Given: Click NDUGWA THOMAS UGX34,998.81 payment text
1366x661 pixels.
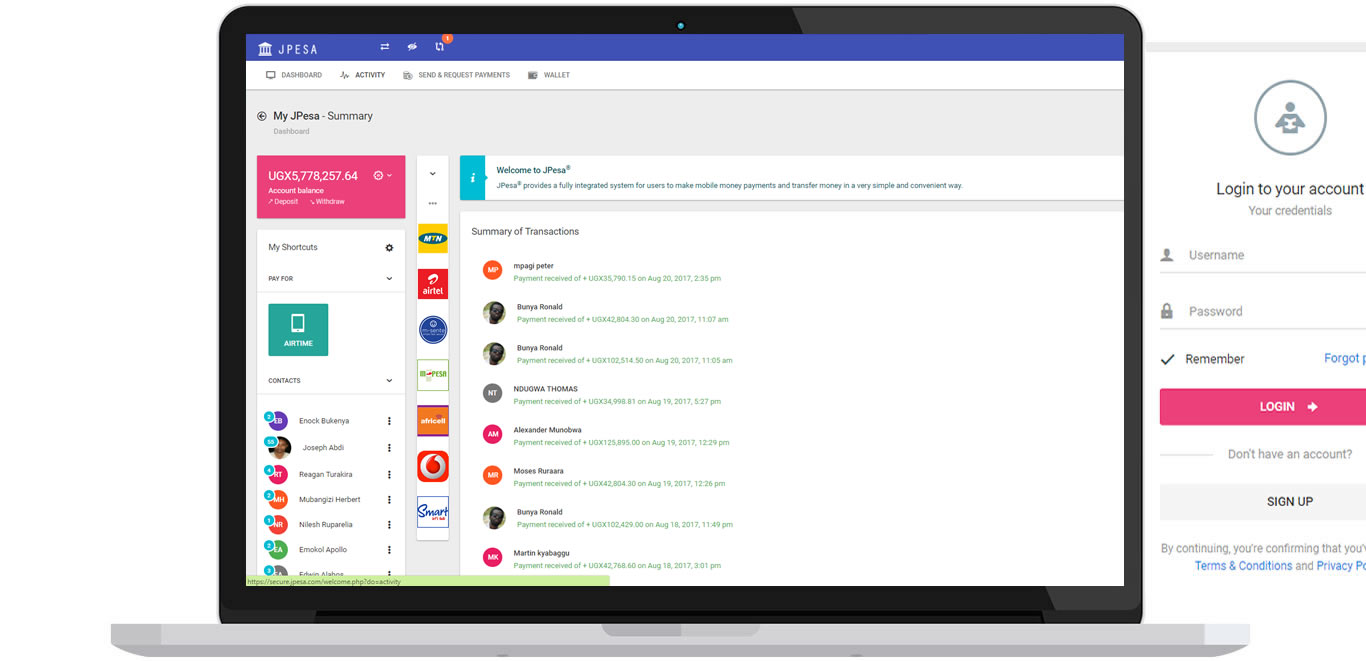Looking at the screenshot, I should [617, 402].
